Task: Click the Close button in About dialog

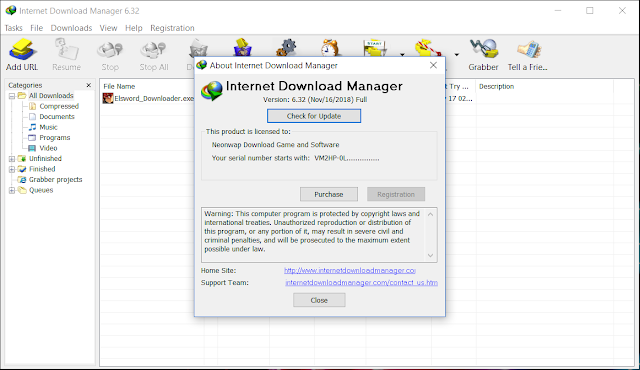Action: (x=319, y=300)
